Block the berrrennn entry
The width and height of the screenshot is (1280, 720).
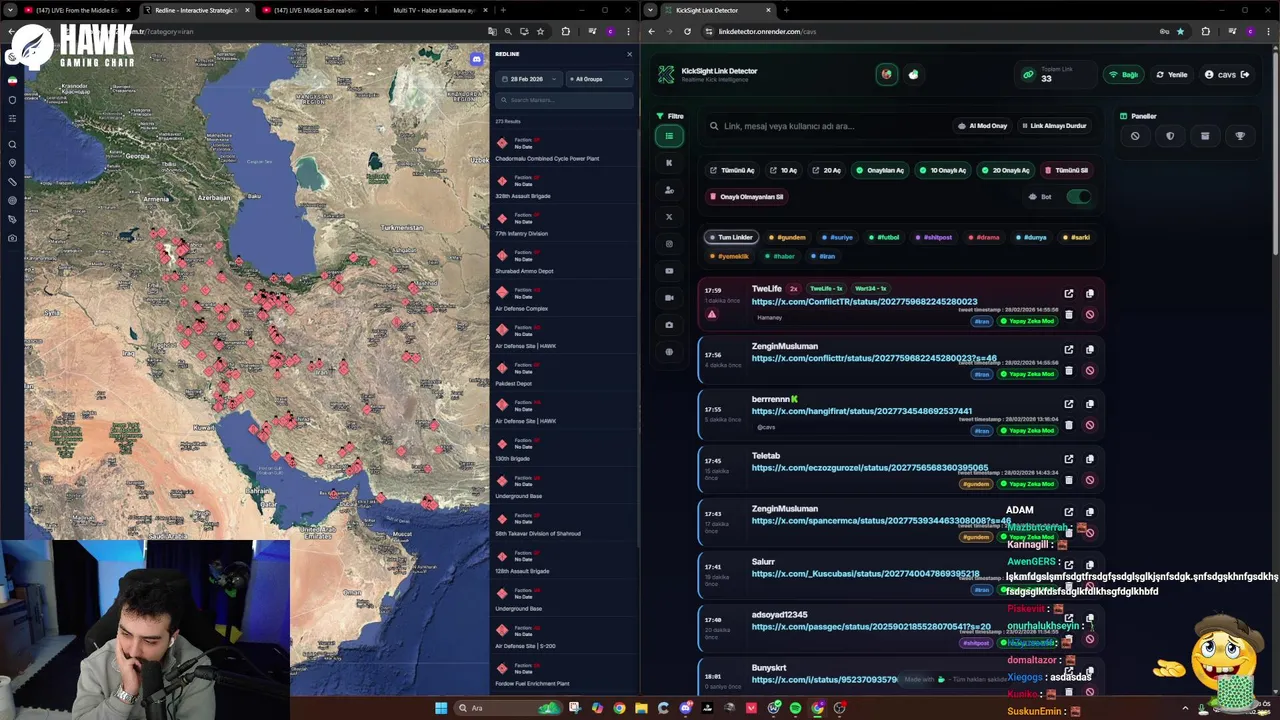tap(1090, 425)
